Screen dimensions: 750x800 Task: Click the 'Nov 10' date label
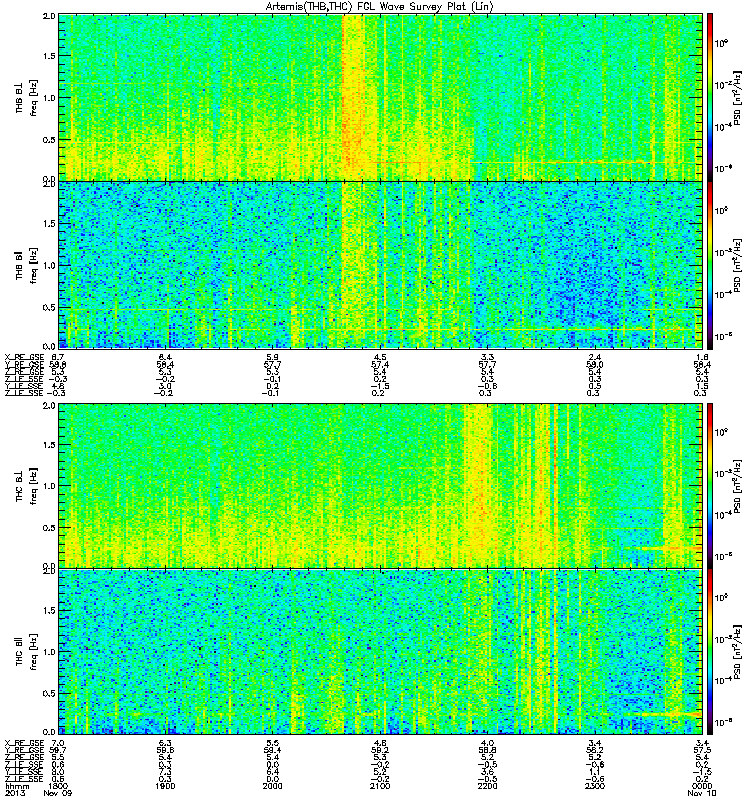[702, 793]
